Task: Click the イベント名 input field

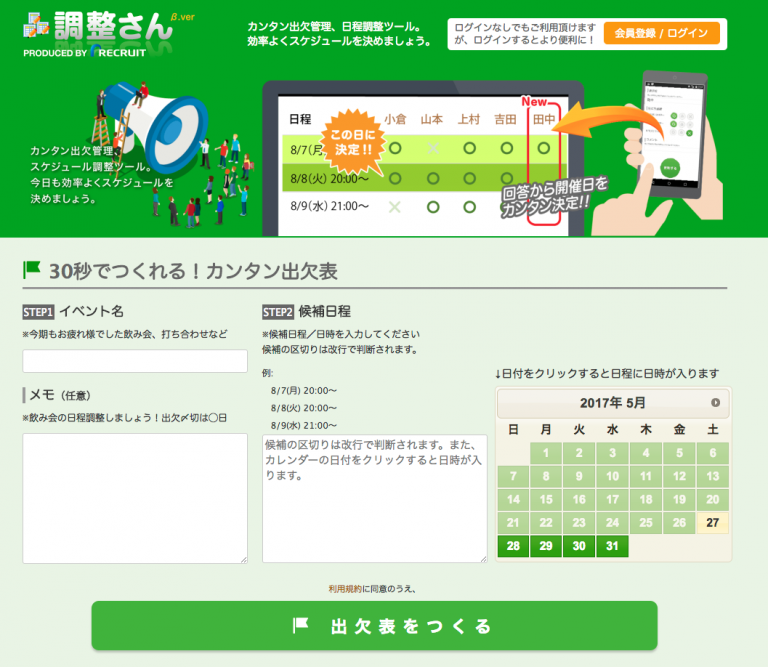Action: pyautogui.click(x=135, y=361)
